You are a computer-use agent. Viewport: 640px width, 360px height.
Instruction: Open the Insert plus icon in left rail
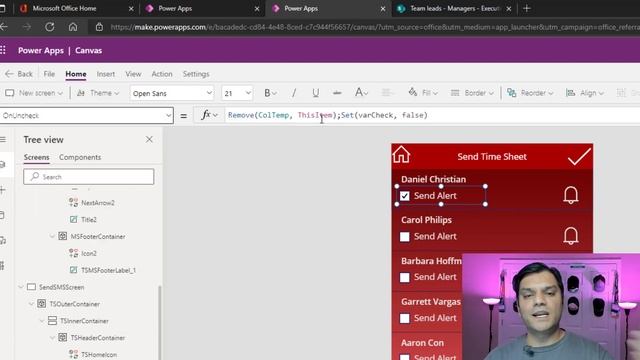point(2,190)
